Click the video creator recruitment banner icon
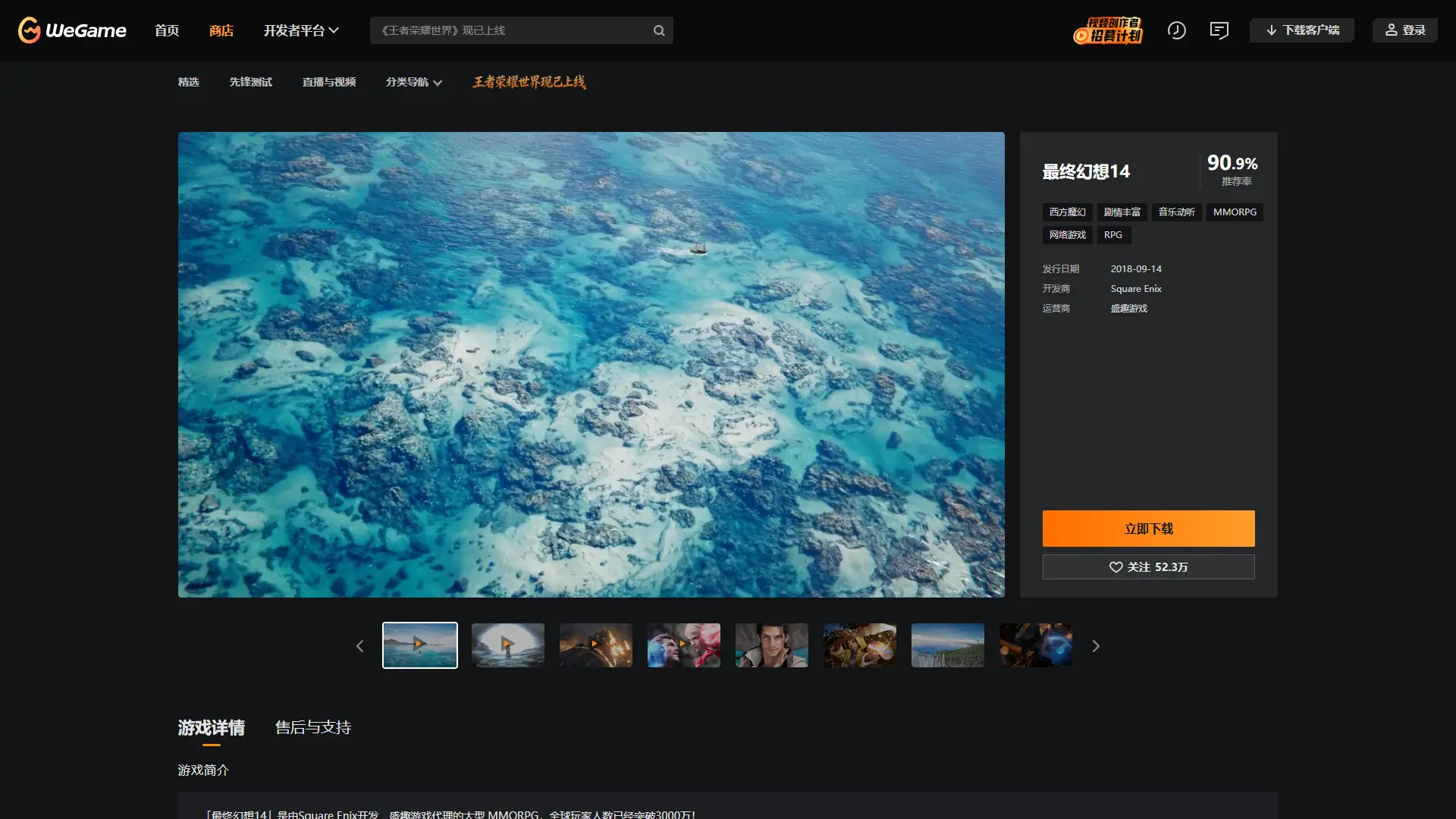The height and width of the screenshot is (819, 1456). click(1108, 30)
